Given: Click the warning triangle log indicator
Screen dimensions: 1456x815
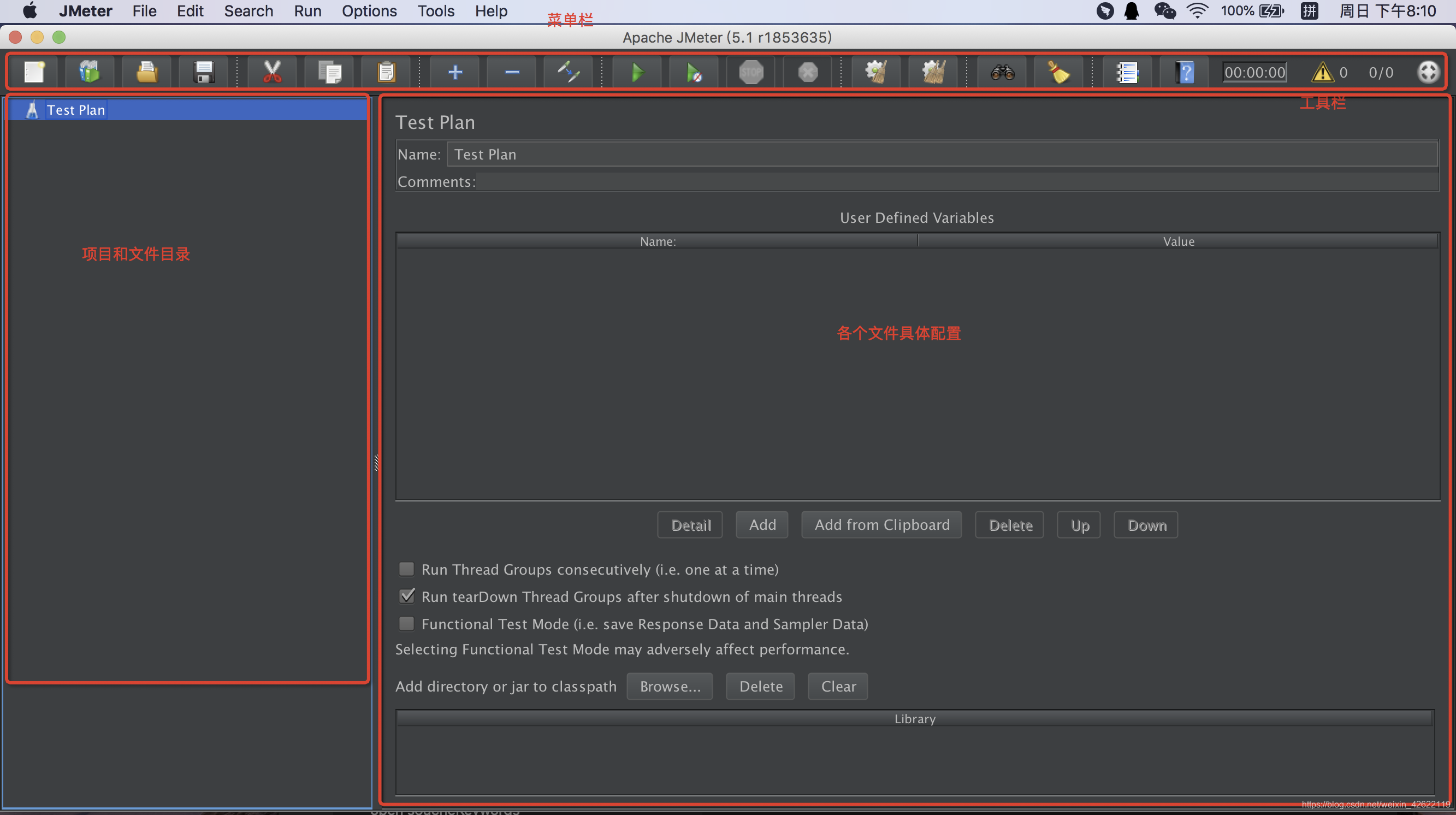Looking at the screenshot, I should (1322, 72).
